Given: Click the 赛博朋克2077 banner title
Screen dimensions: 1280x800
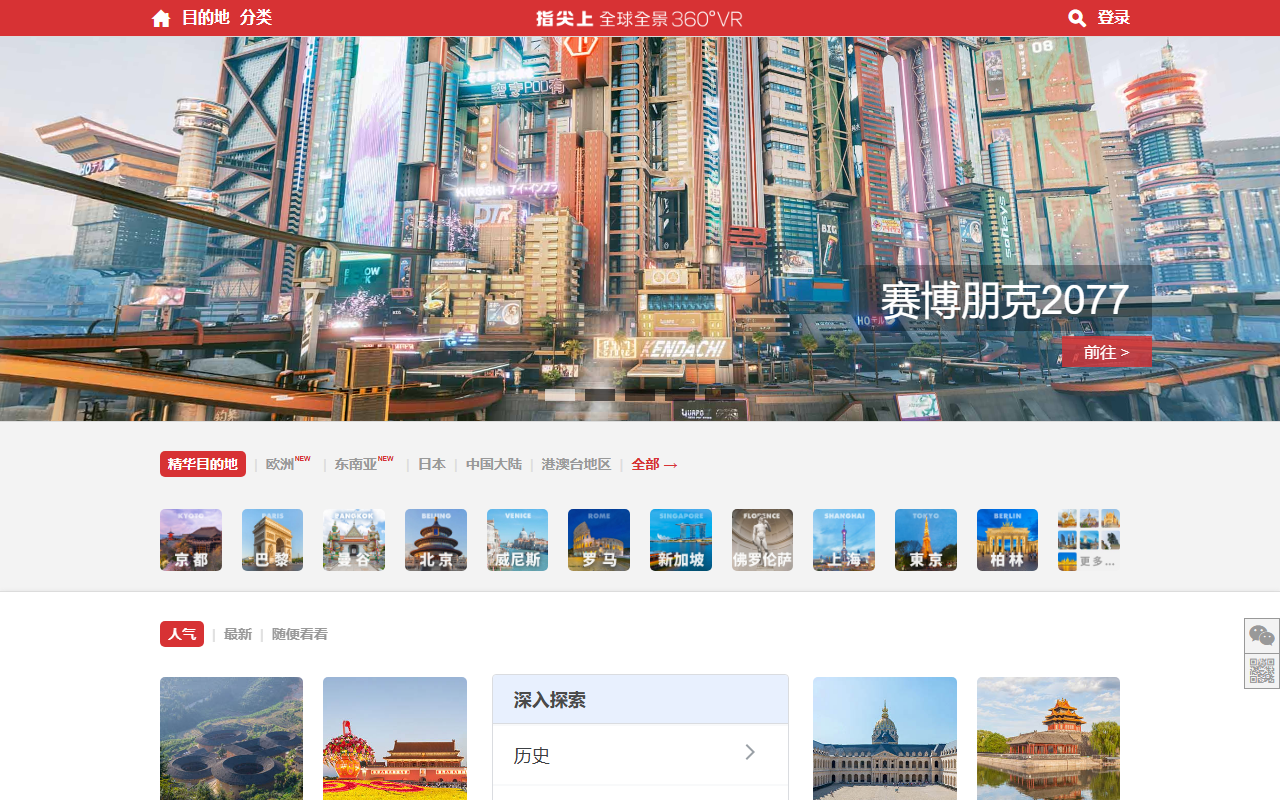Looking at the screenshot, I should tap(1004, 300).
